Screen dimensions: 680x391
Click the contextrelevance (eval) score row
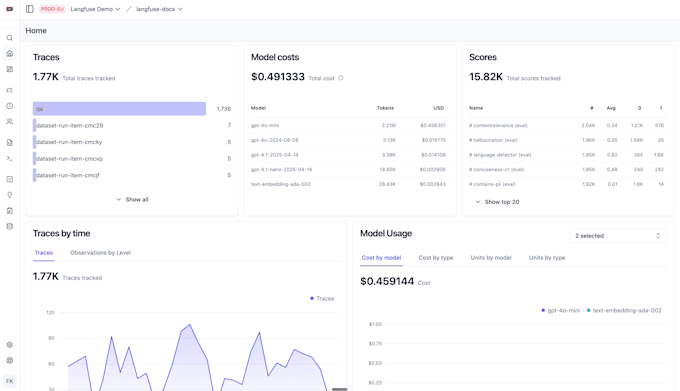(568, 125)
